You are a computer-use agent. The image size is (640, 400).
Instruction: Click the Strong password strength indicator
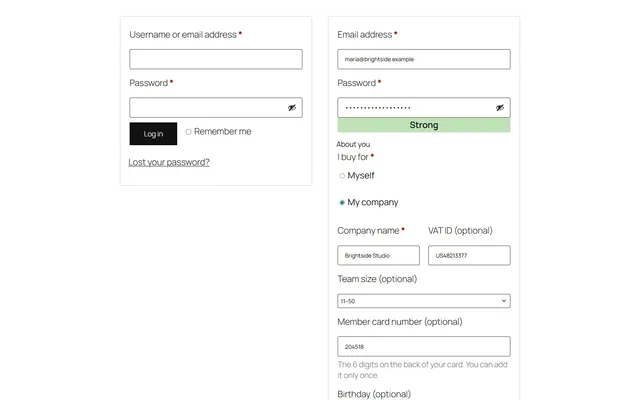(424, 125)
